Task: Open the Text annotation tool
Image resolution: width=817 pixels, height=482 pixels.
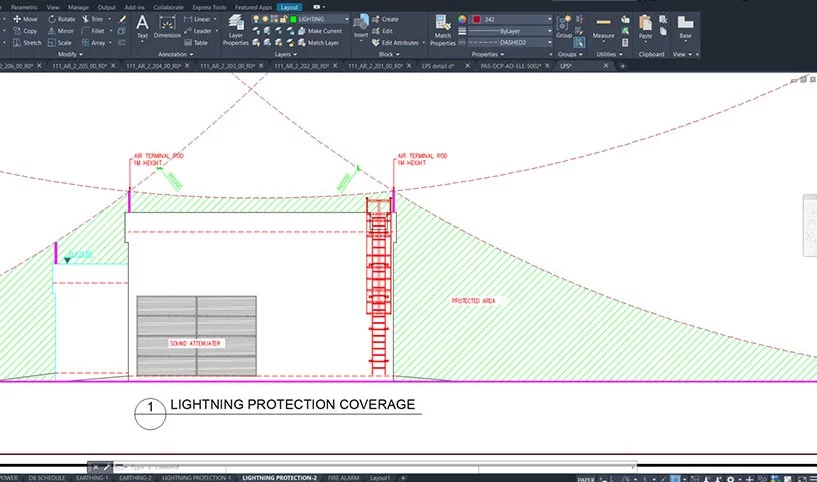Action: (142, 25)
